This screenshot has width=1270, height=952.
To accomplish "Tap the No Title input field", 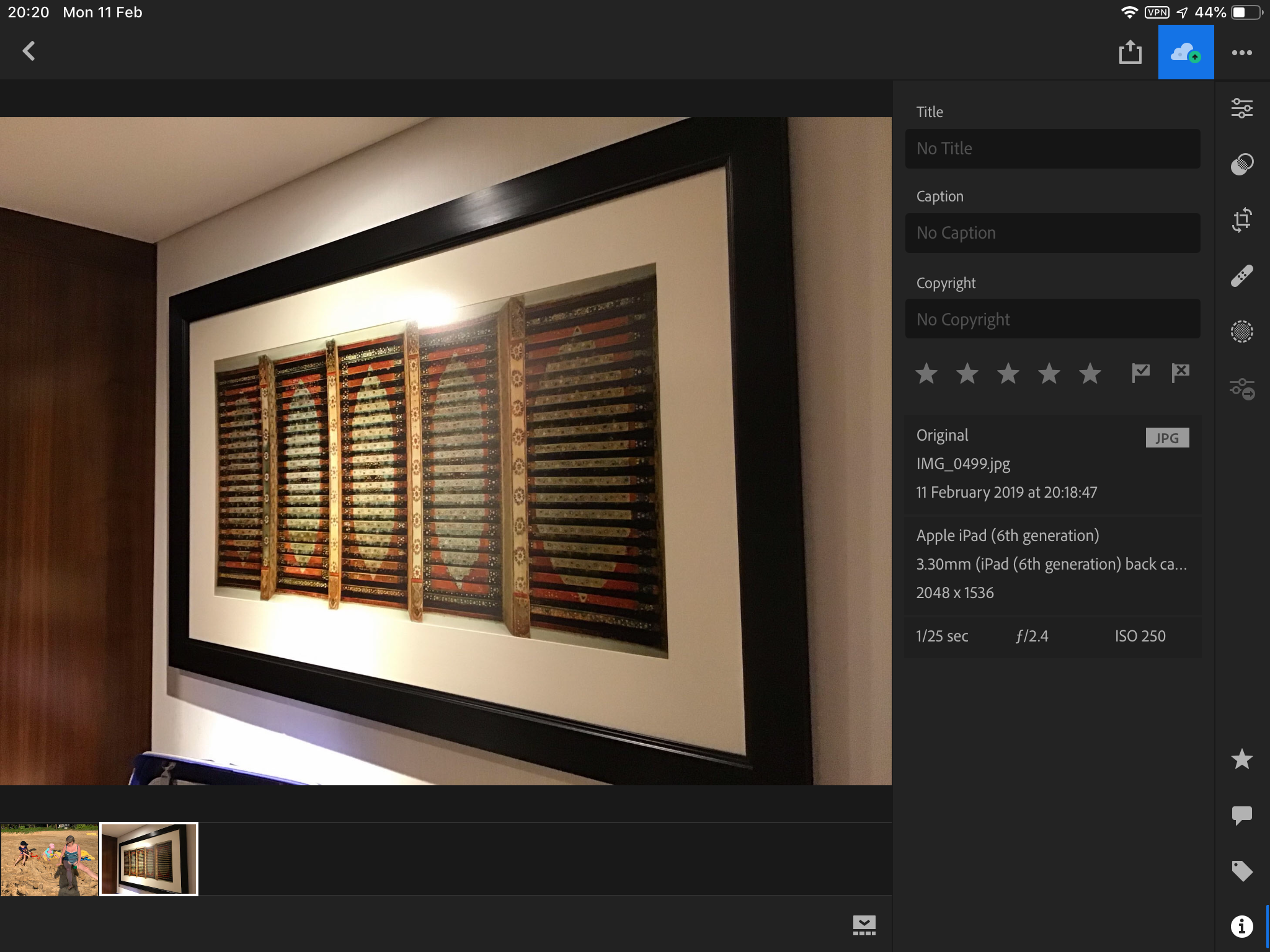I will (x=1052, y=149).
